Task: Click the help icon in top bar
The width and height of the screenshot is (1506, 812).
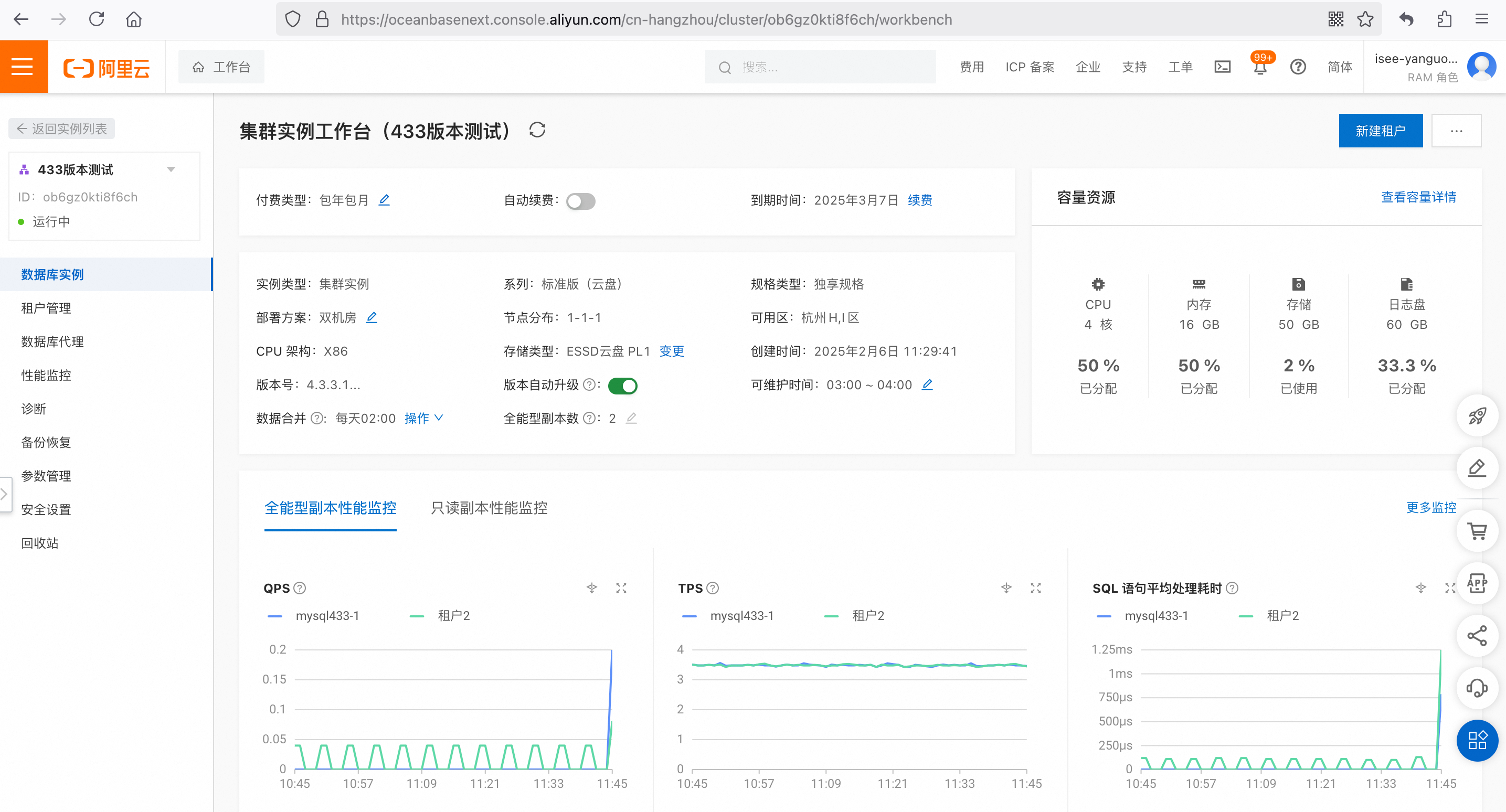Action: click(x=1298, y=67)
